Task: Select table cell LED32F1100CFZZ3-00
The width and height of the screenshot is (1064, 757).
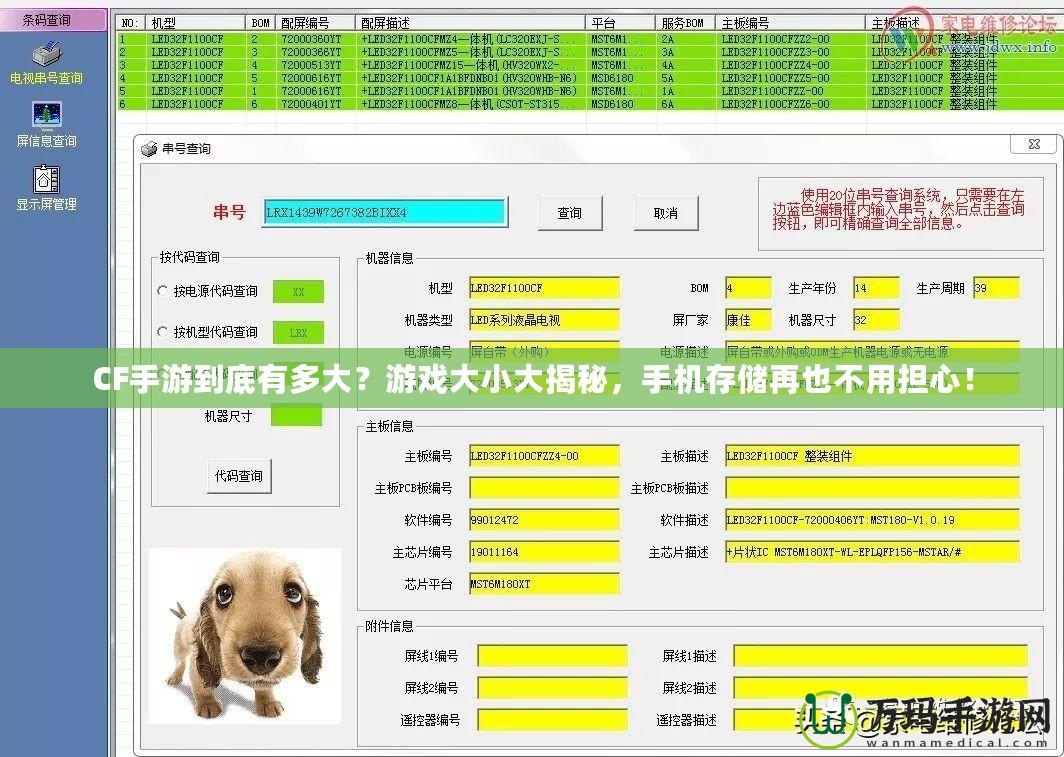Action: [x=791, y=52]
